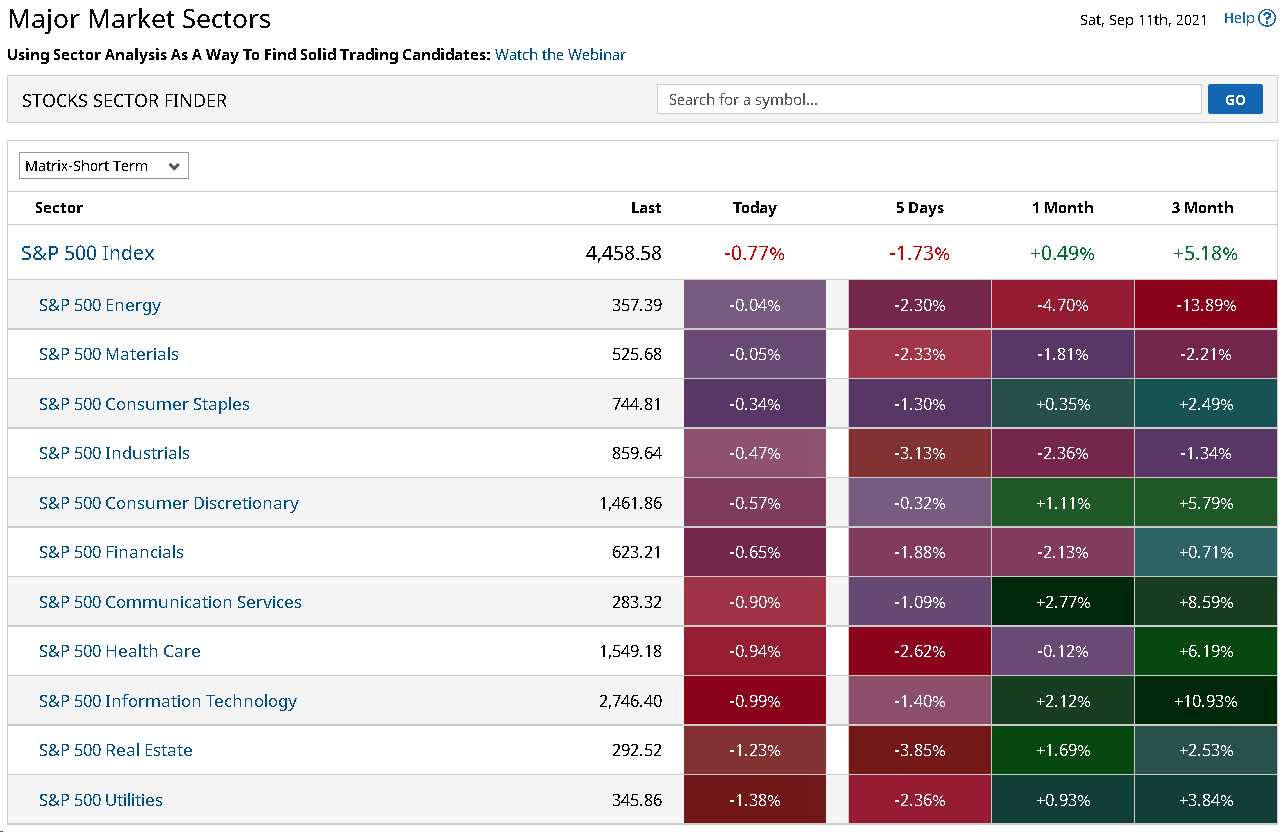Select the S&P 500 Financials link

click(x=111, y=552)
